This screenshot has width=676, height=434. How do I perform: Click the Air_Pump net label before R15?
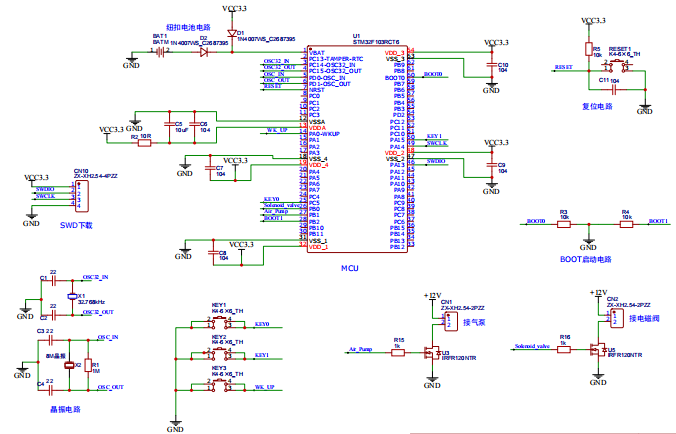(x=360, y=349)
